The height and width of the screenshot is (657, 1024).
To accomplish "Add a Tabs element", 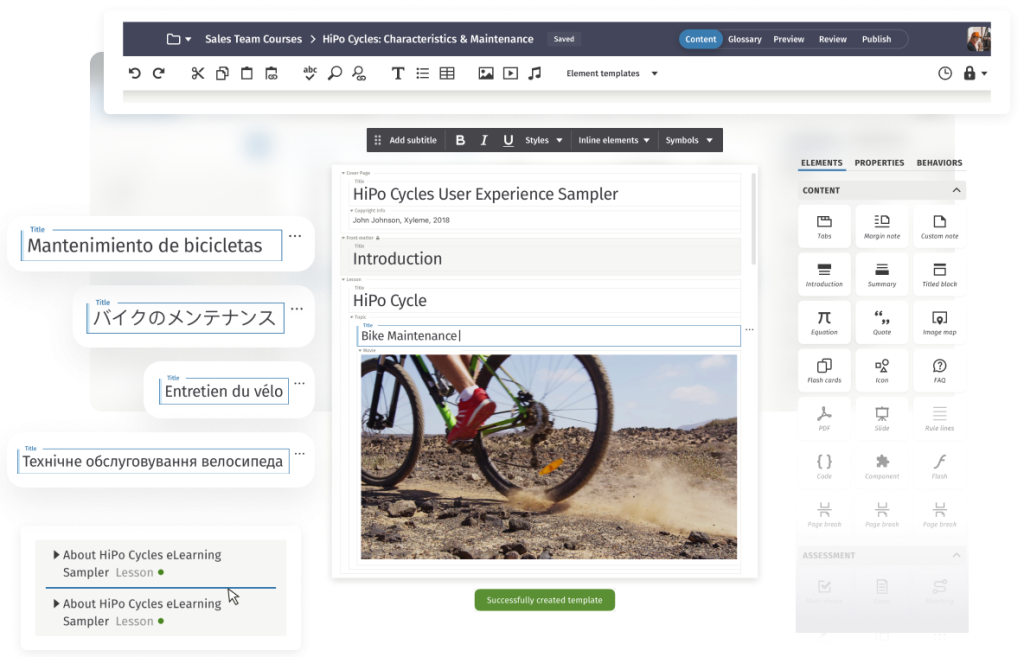I will [824, 226].
